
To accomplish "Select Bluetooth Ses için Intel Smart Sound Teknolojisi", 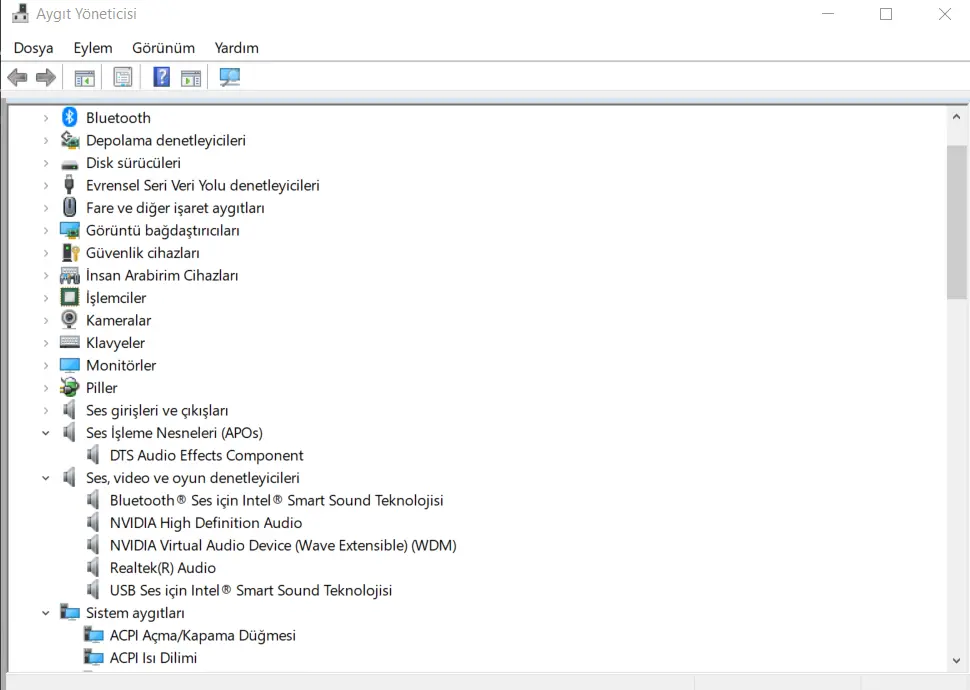I will click(x=277, y=500).
